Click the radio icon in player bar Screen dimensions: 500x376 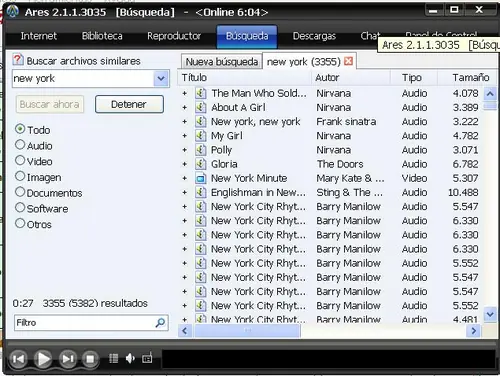point(147,358)
